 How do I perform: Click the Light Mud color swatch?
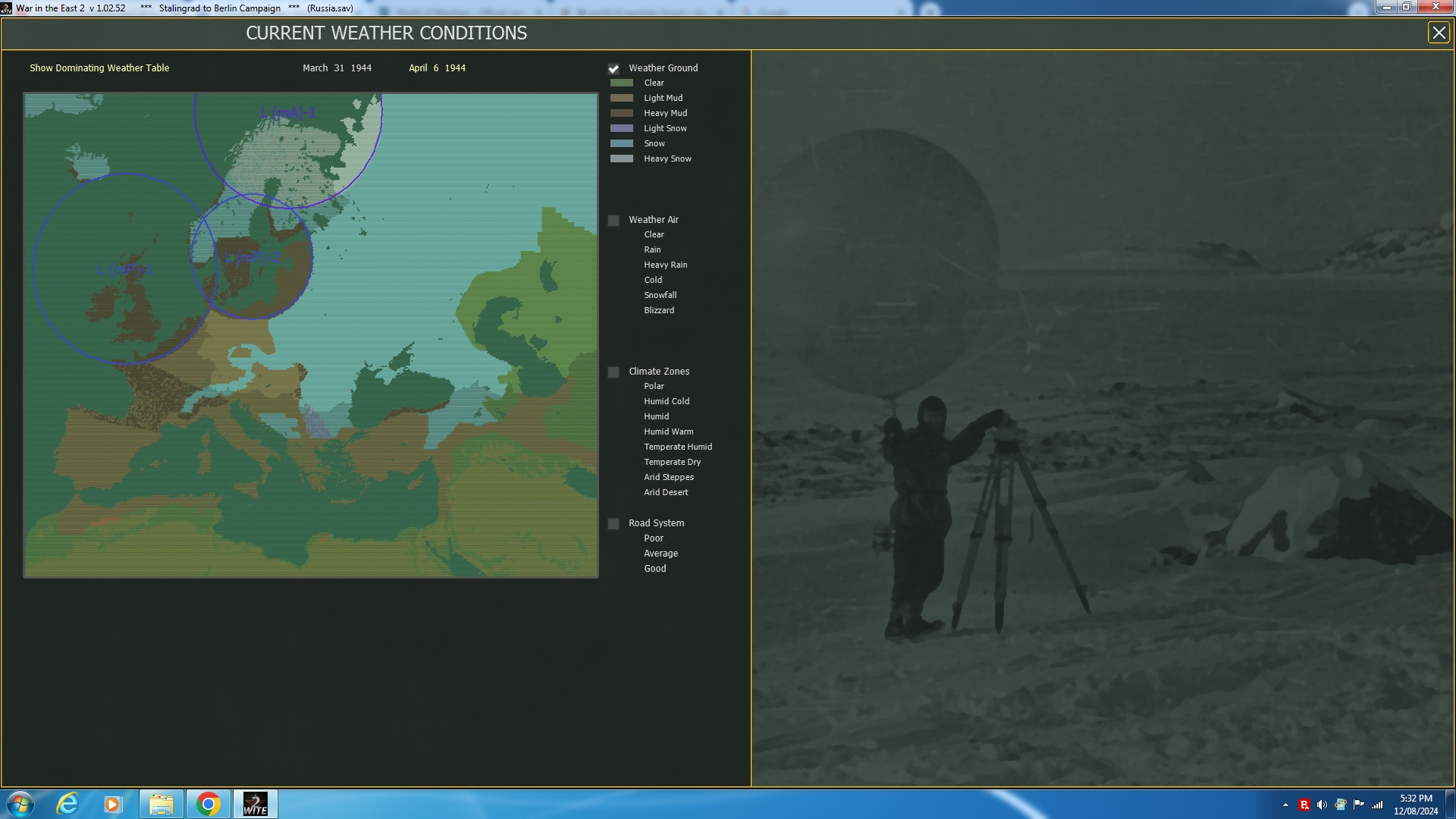(621, 99)
